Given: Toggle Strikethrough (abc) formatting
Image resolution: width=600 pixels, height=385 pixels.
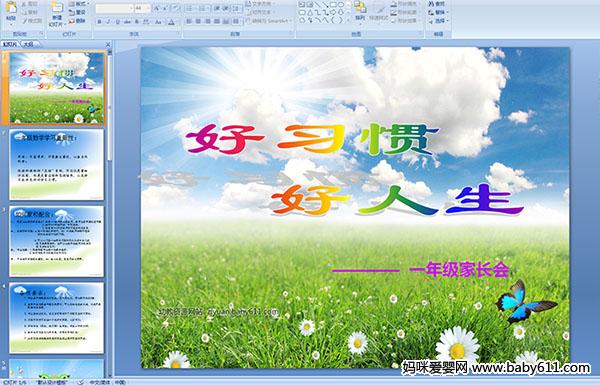Looking at the screenshot, I should 126,22.
